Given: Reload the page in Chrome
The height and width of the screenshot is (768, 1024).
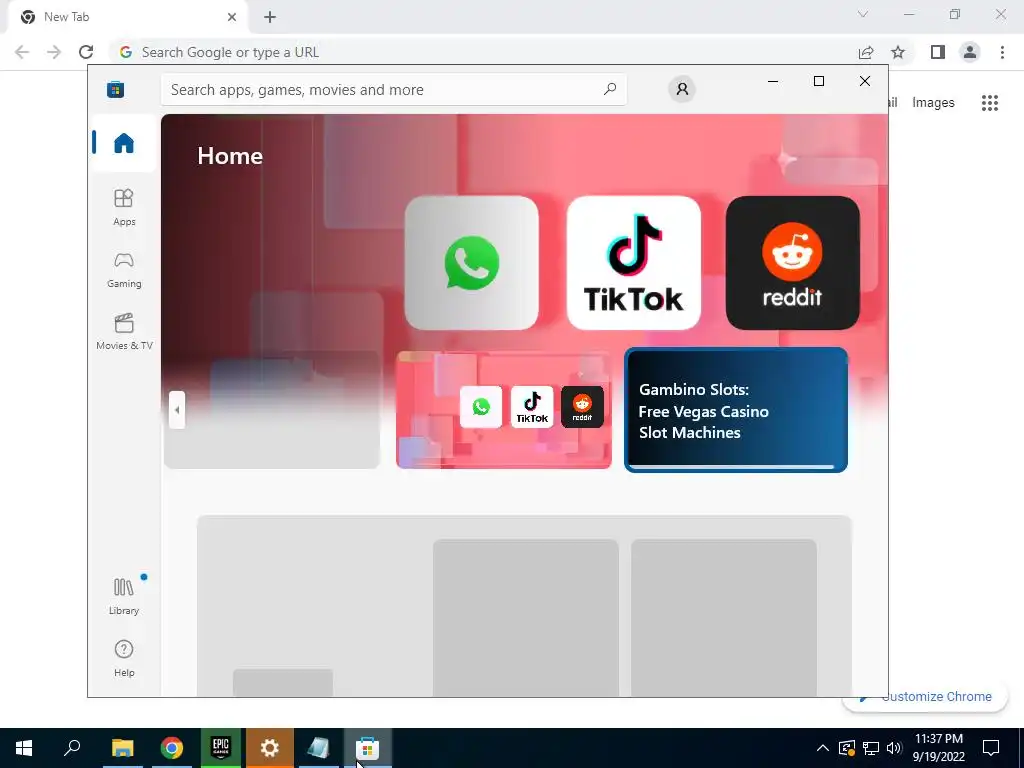Looking at the screenshot, I should (x=86, y=52).
